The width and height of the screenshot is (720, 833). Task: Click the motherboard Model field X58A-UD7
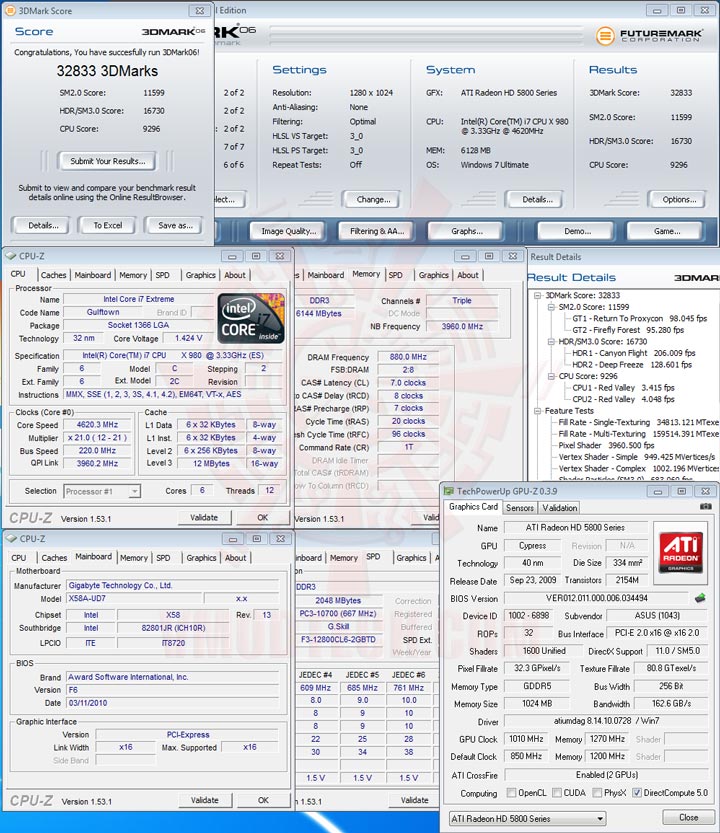133,599
